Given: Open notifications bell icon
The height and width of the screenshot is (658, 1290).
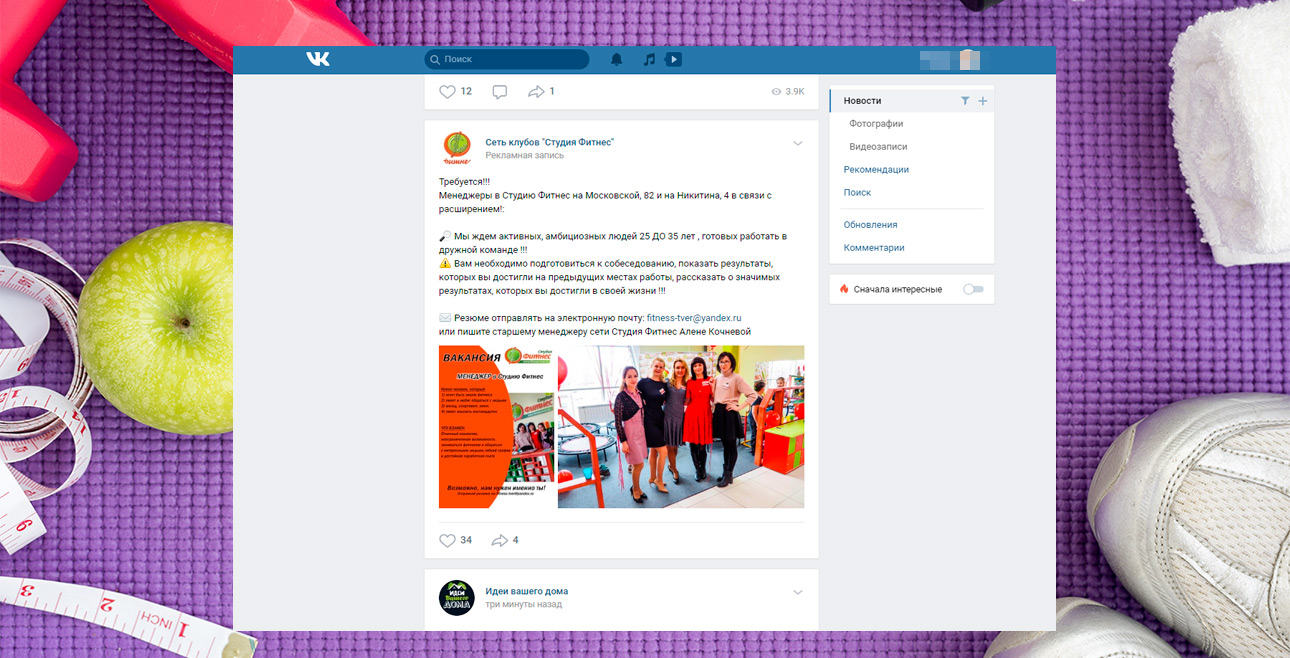Looking at the screenshot, I should tap(617, 60).
